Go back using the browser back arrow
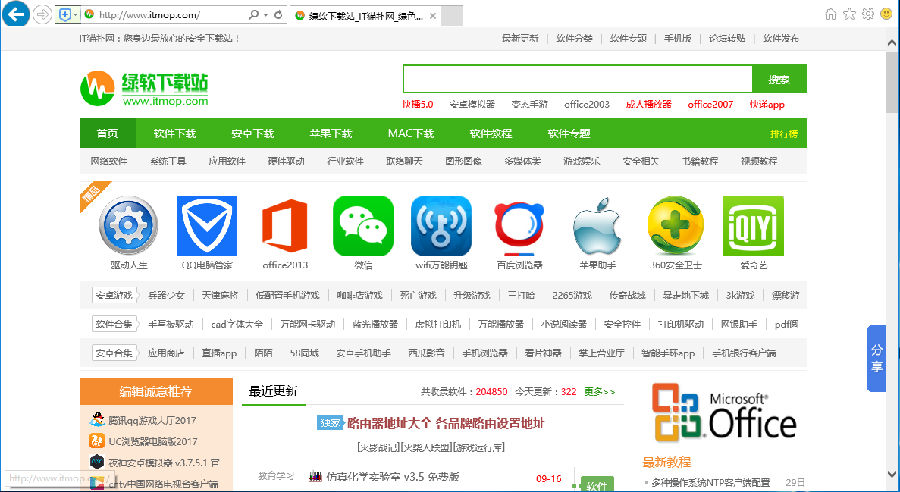The width and height of the screenshot is (900, 492). pyautogui.click(x=15, y=14)
